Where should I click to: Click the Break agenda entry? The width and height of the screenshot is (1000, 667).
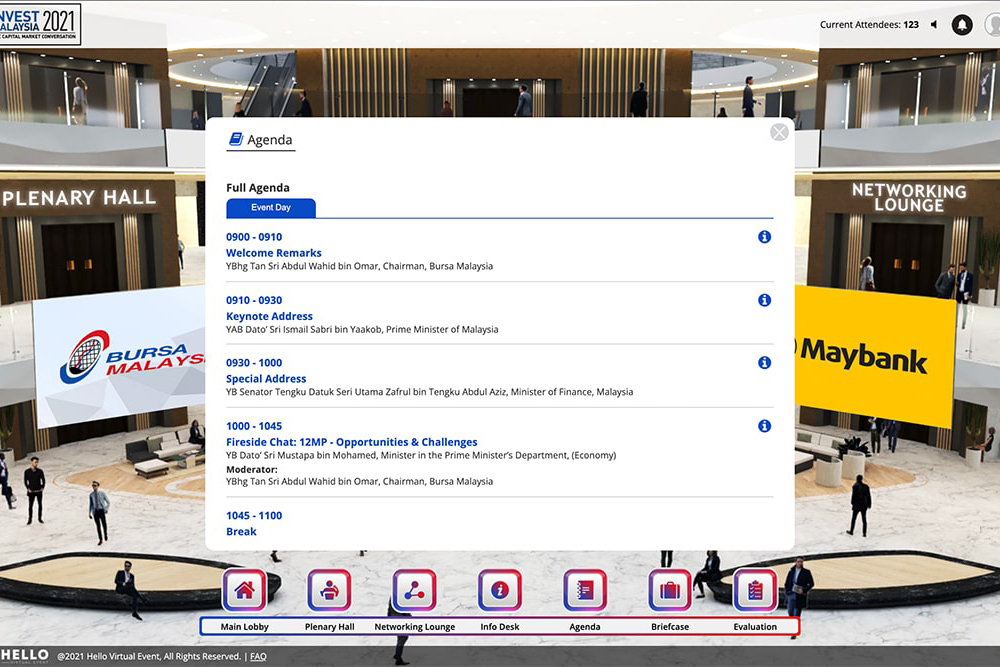click(x=241, y=531)
